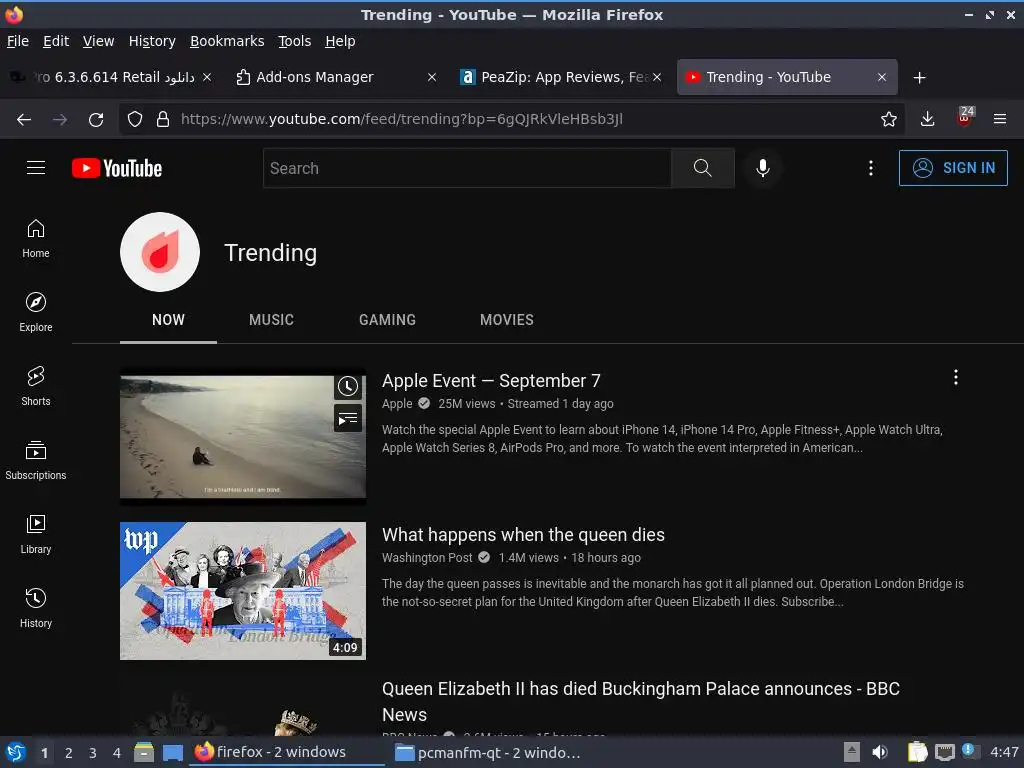Open the Tools menu
The height and width of the screenshot is (768, 1024).
coord(295,41)
